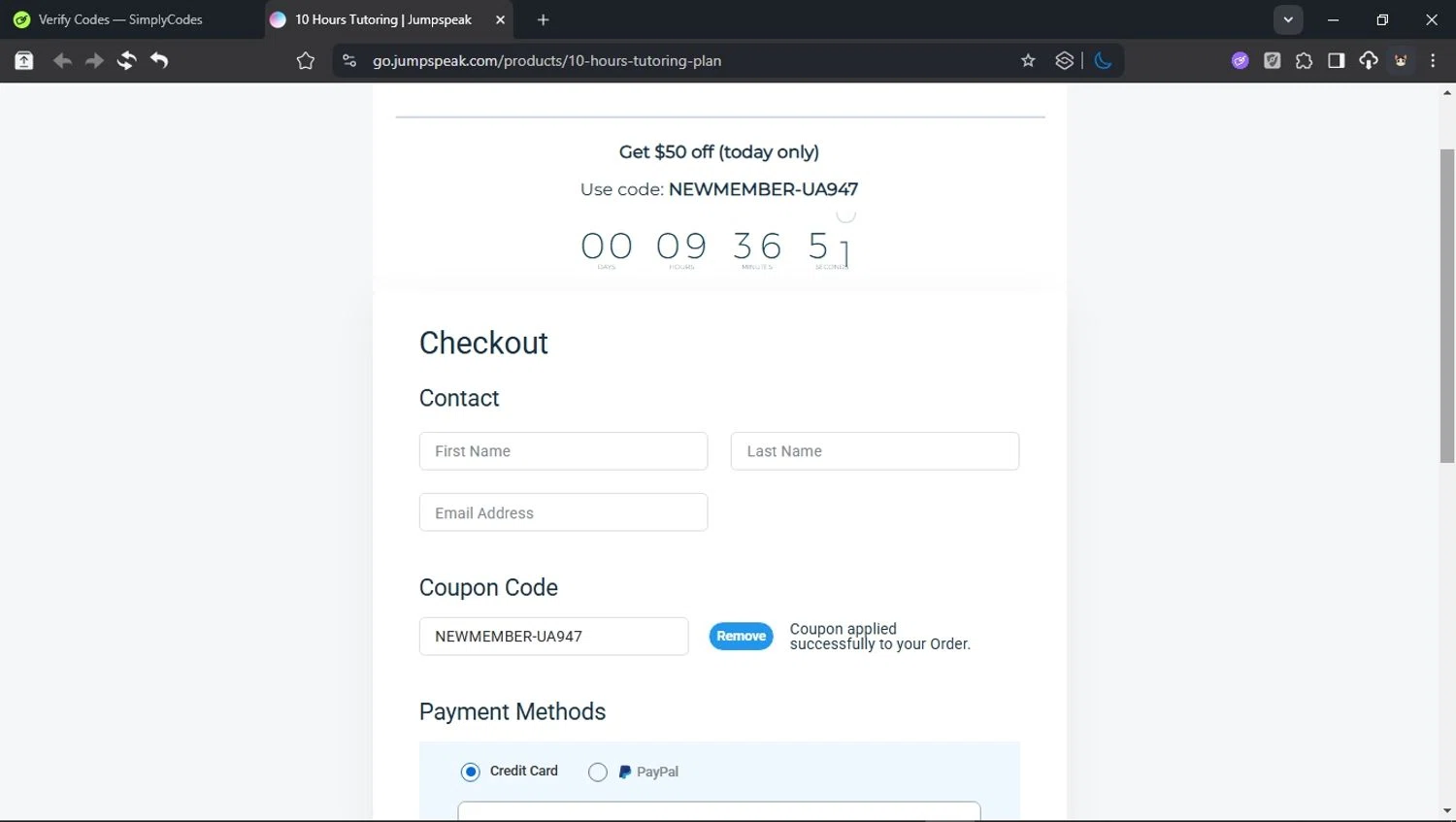Click the upload icon in the browser toolbar
Image resolution: width=1456 pixels, height=822 pixels.
click(x=24, y=60)
